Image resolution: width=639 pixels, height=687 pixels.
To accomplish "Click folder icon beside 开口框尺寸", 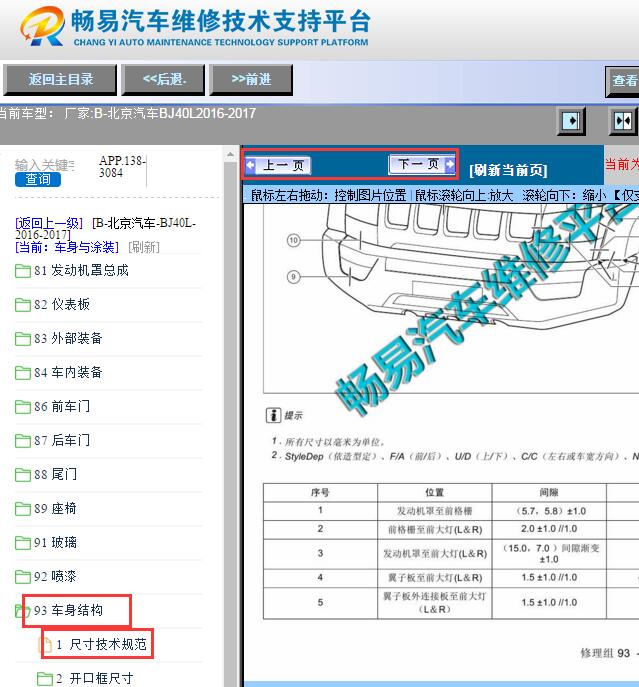I will 45,679.
